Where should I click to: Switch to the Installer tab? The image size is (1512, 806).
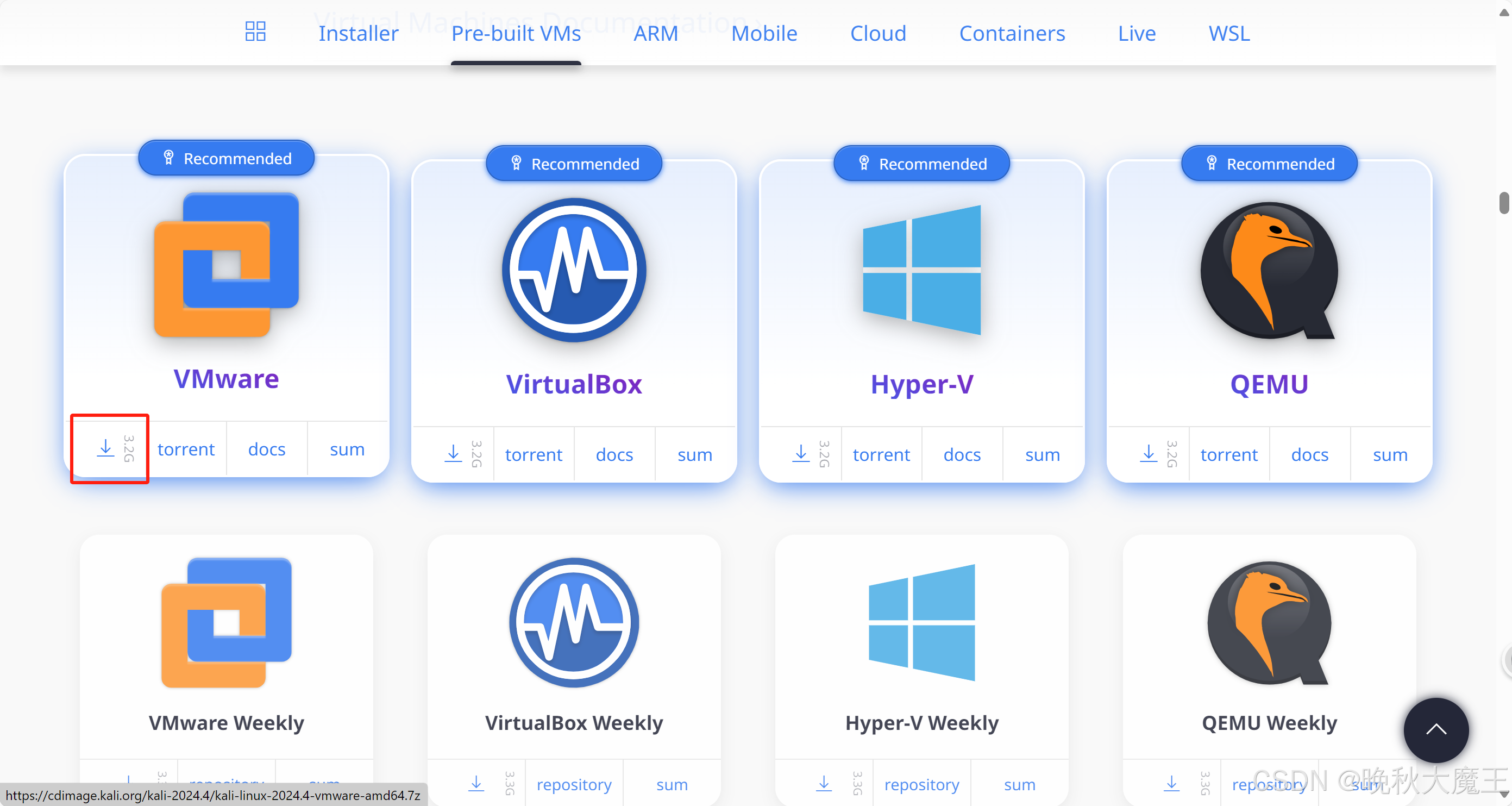point(358,34)
